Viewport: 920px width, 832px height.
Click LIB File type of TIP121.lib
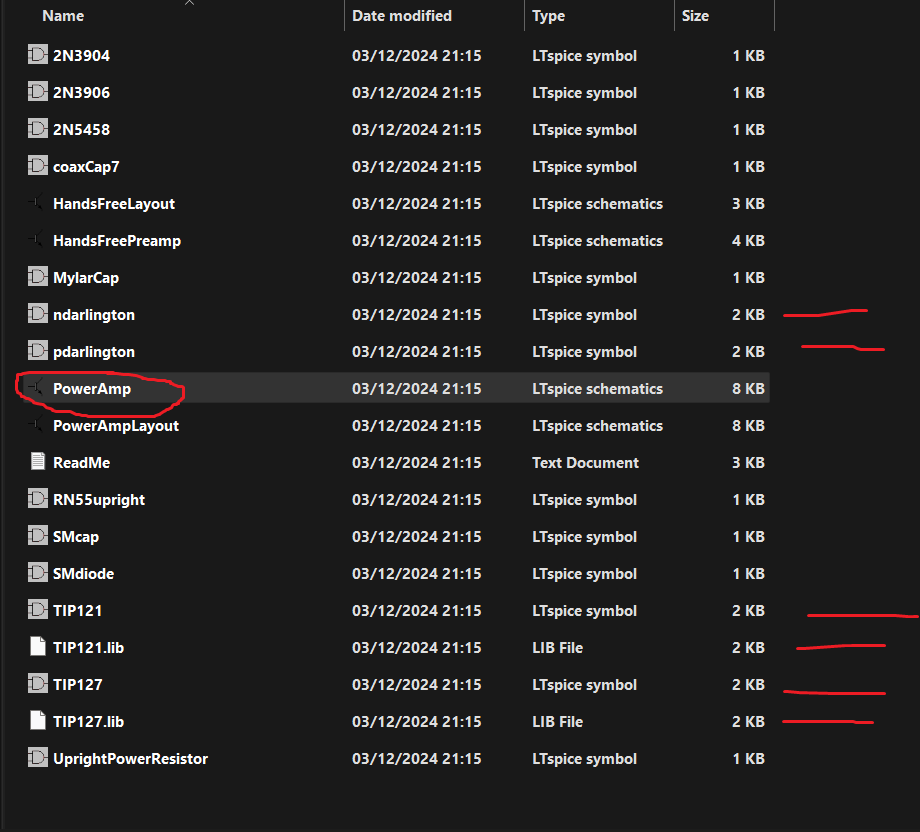coord(557,647)
